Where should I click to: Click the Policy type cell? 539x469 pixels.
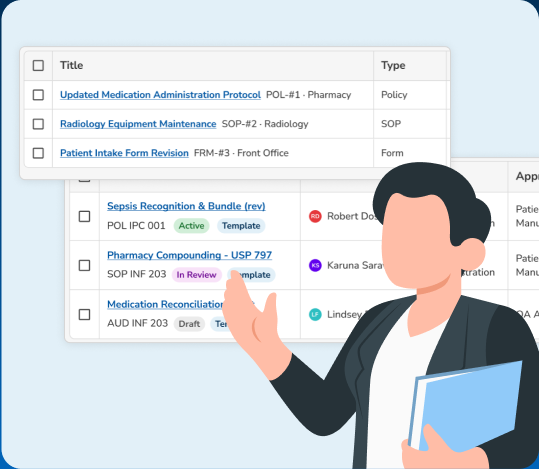click(394, 95)
